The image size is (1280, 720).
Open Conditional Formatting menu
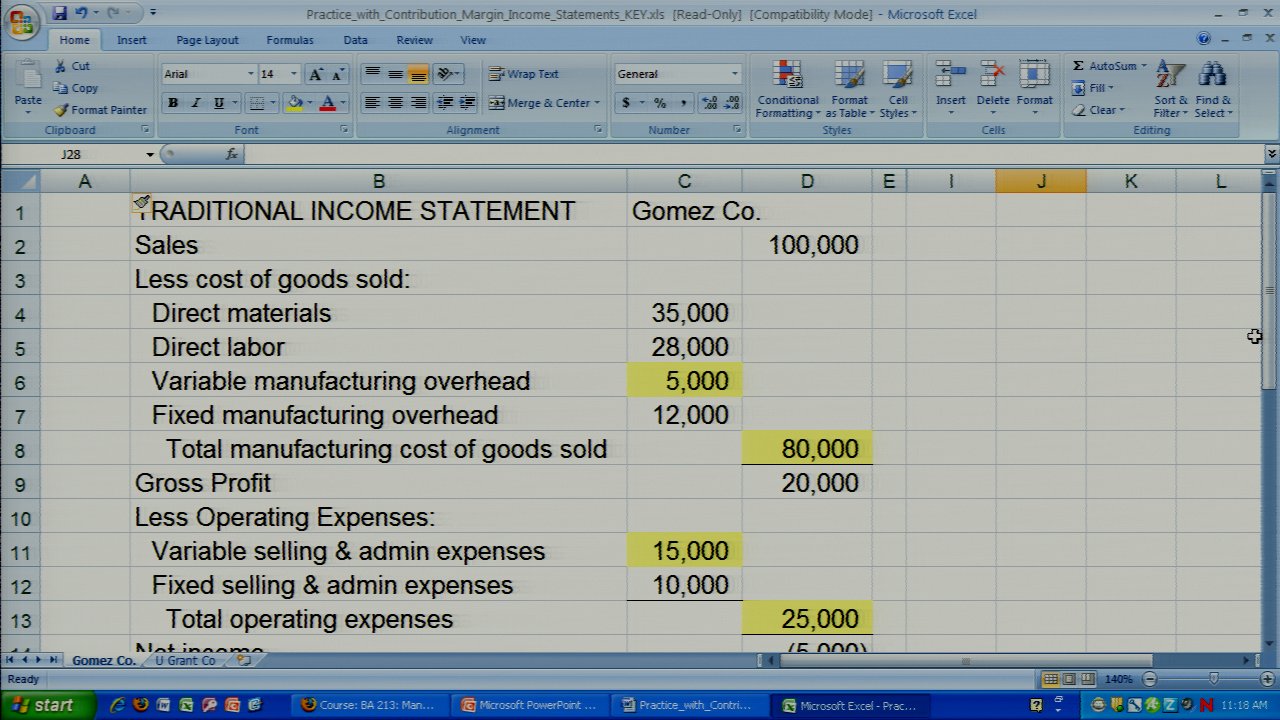click(x=787, y=90)
